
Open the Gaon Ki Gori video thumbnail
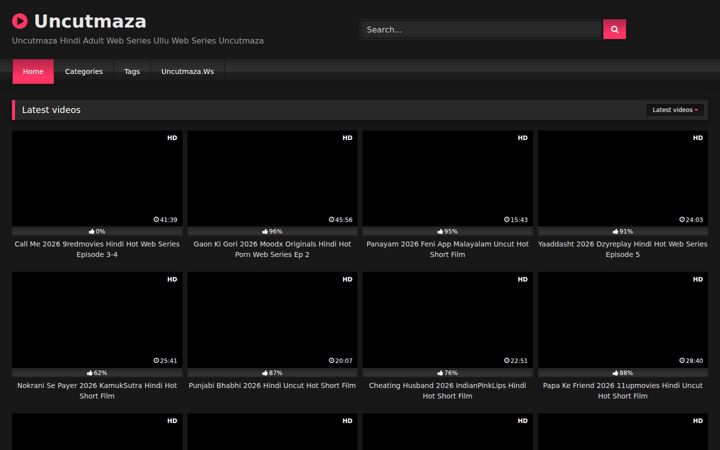click(x=272, y=178)
